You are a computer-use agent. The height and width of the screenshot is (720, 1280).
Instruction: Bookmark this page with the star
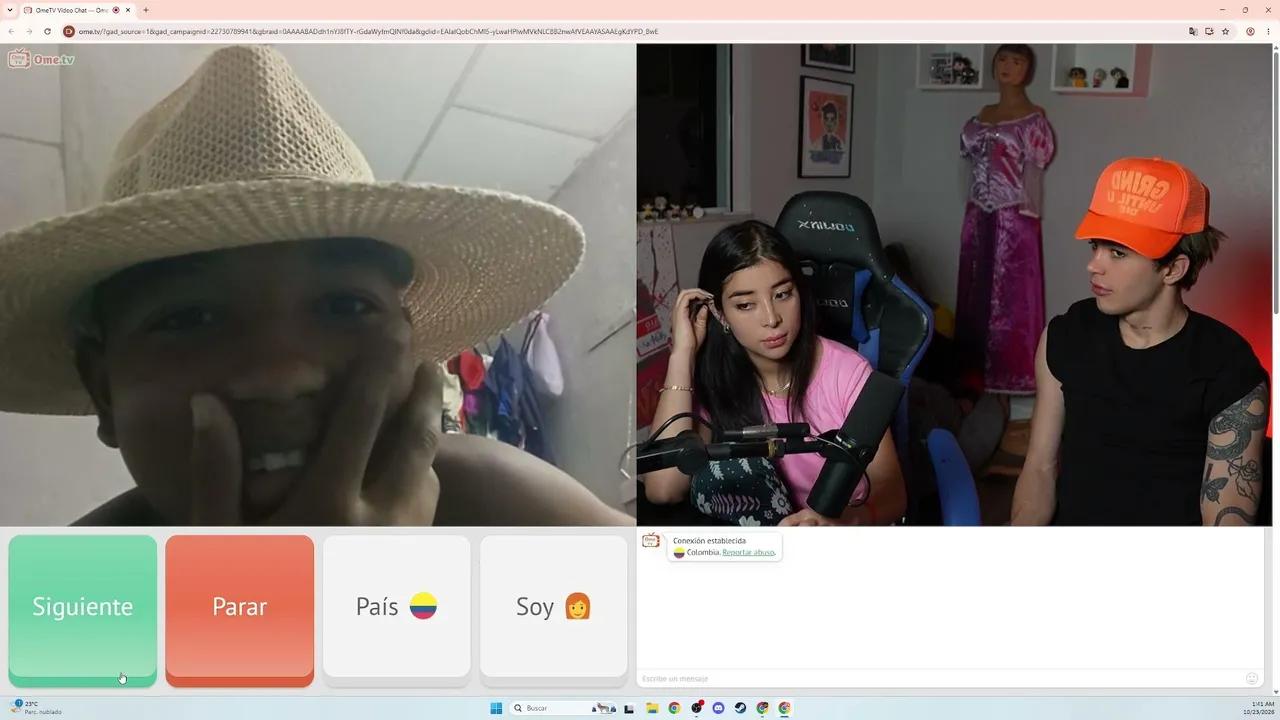click(1225, 31)
